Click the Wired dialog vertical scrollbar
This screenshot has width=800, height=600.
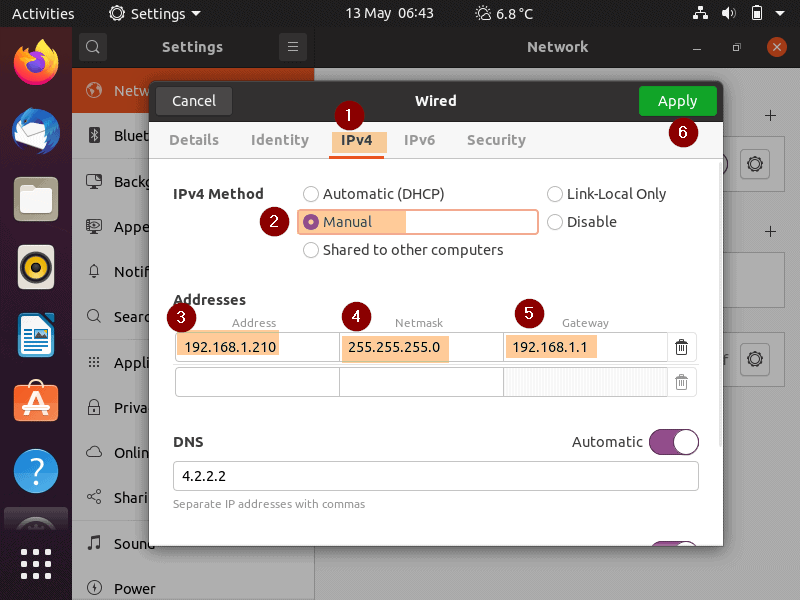click(x=720, y=304)
